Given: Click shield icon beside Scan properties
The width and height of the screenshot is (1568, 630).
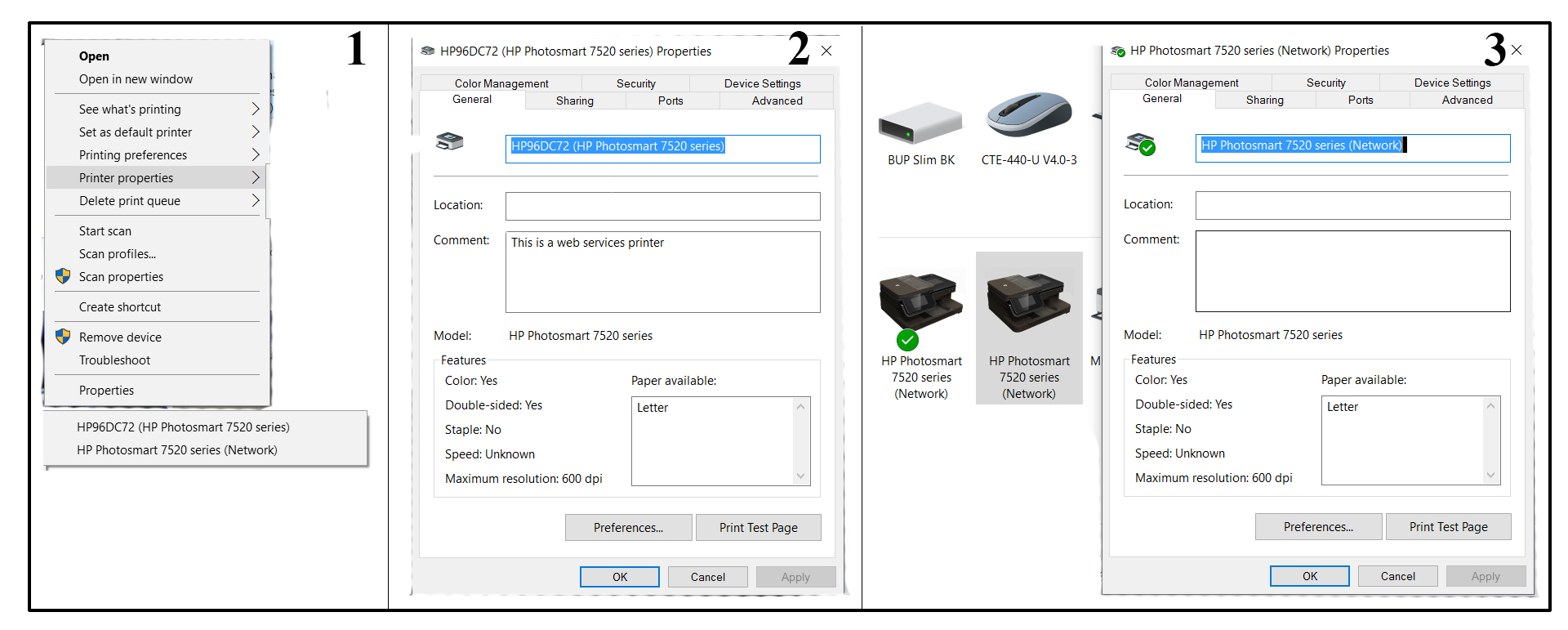Looking at the screenshot, I should pyautogui.click(x=63, y=276).
